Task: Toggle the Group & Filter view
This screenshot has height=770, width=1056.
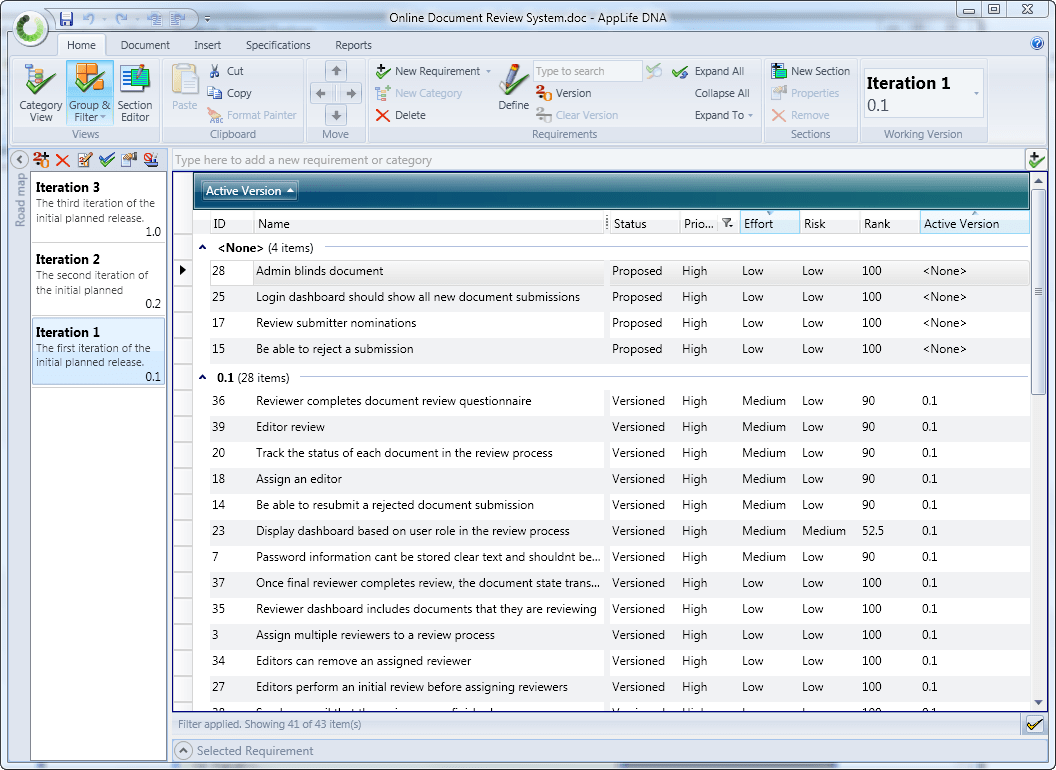Action: click(90, 91)
